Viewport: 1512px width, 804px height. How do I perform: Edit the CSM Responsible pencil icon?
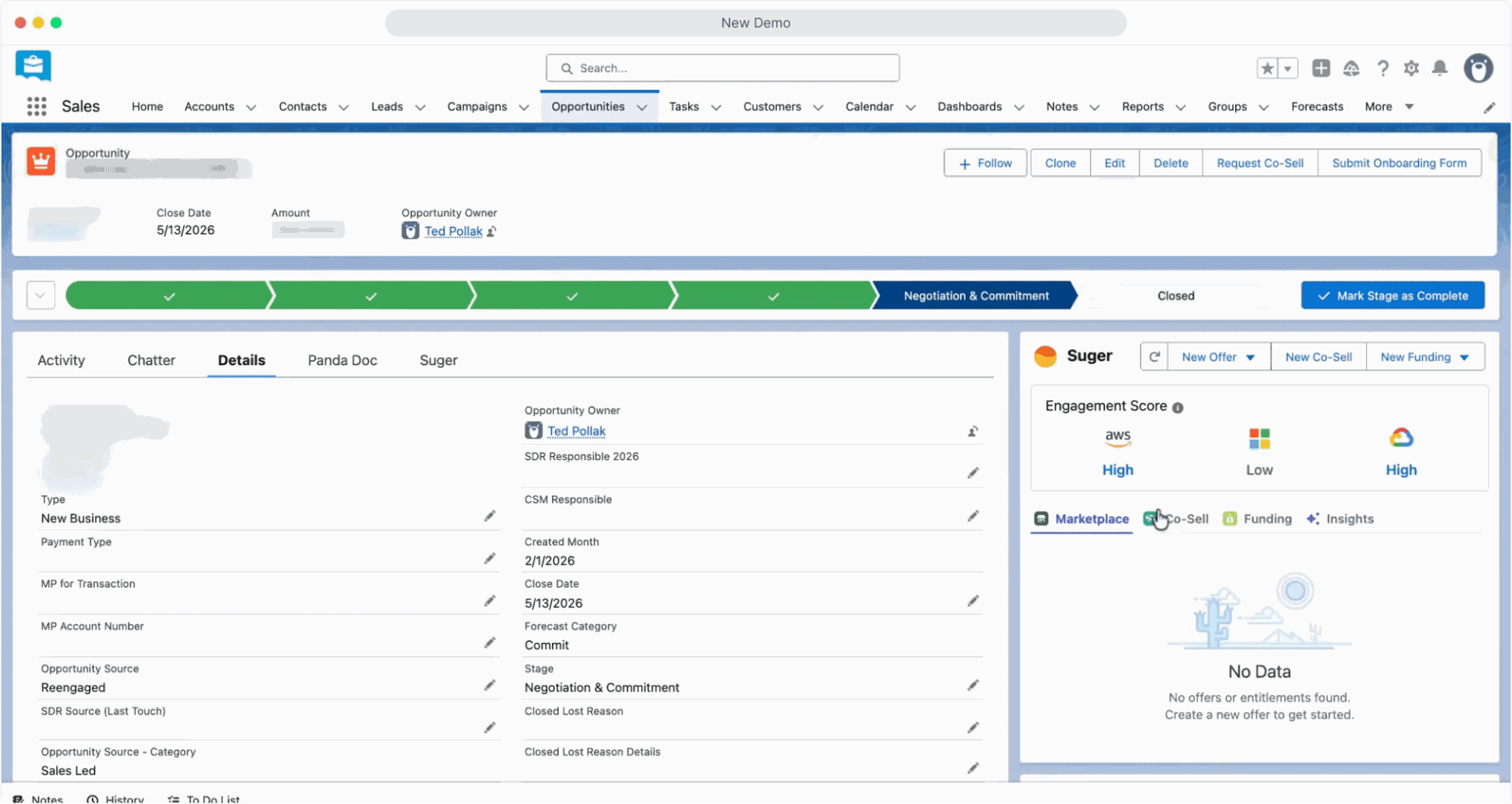pos(973,517)
